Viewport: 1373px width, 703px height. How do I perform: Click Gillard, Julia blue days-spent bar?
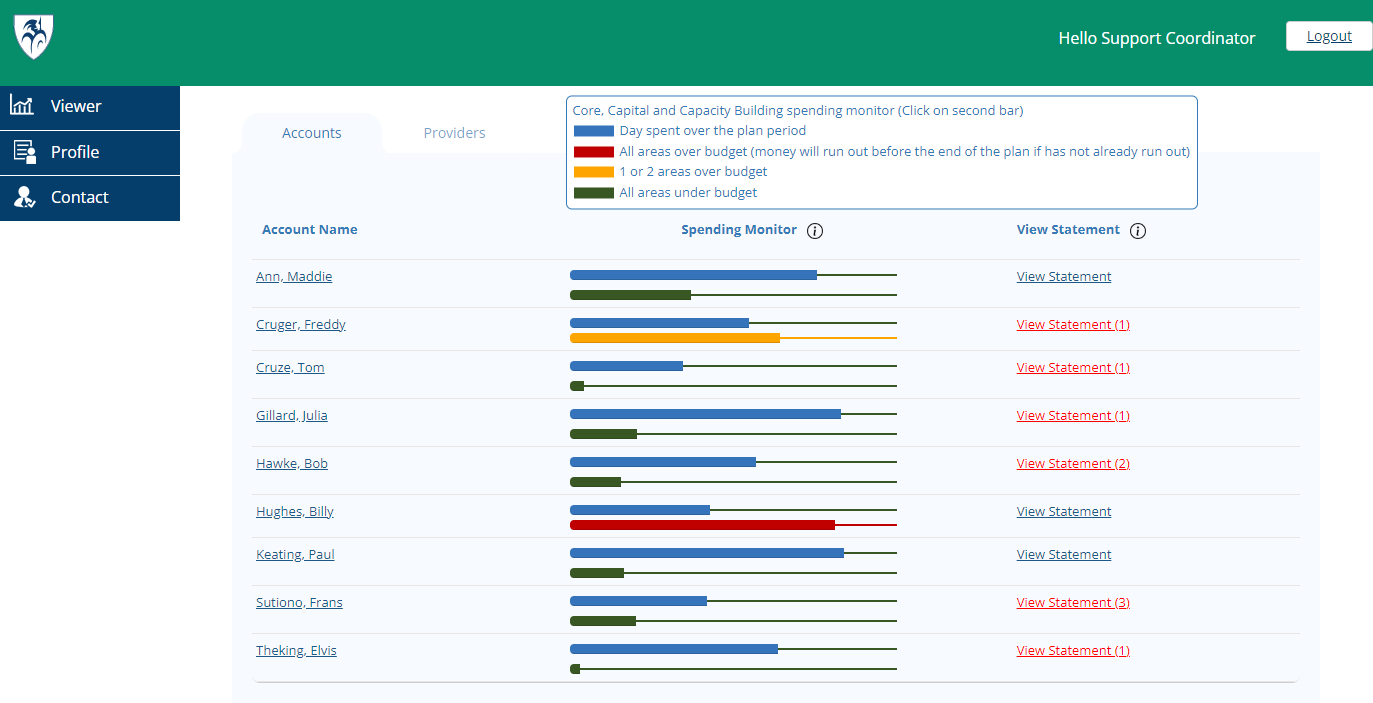point(705,414)
